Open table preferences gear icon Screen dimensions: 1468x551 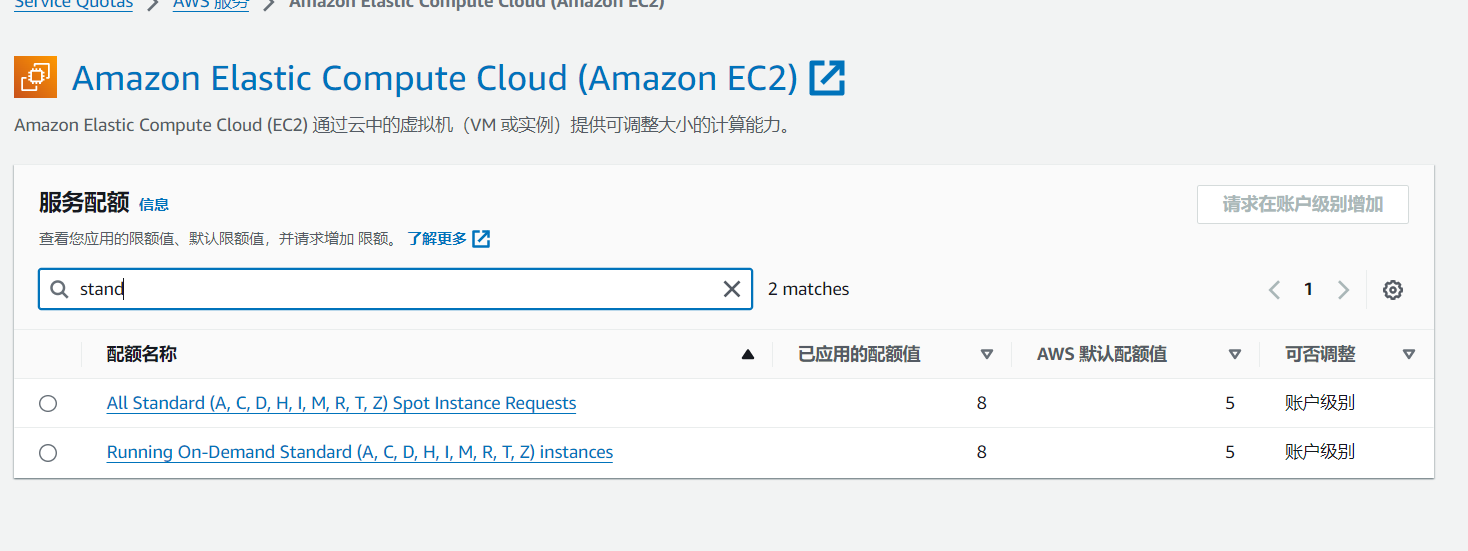1393,290
